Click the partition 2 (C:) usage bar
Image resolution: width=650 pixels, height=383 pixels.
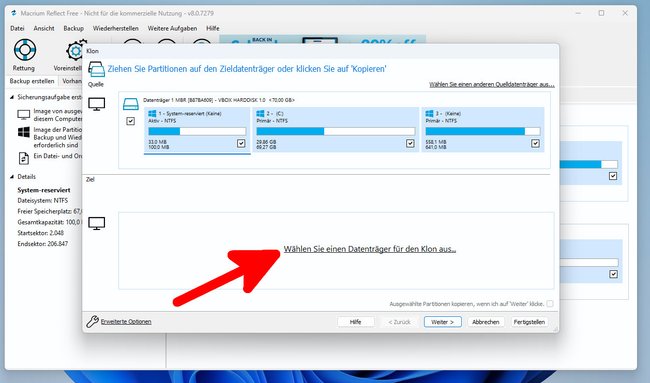click(x=336, y=131)
